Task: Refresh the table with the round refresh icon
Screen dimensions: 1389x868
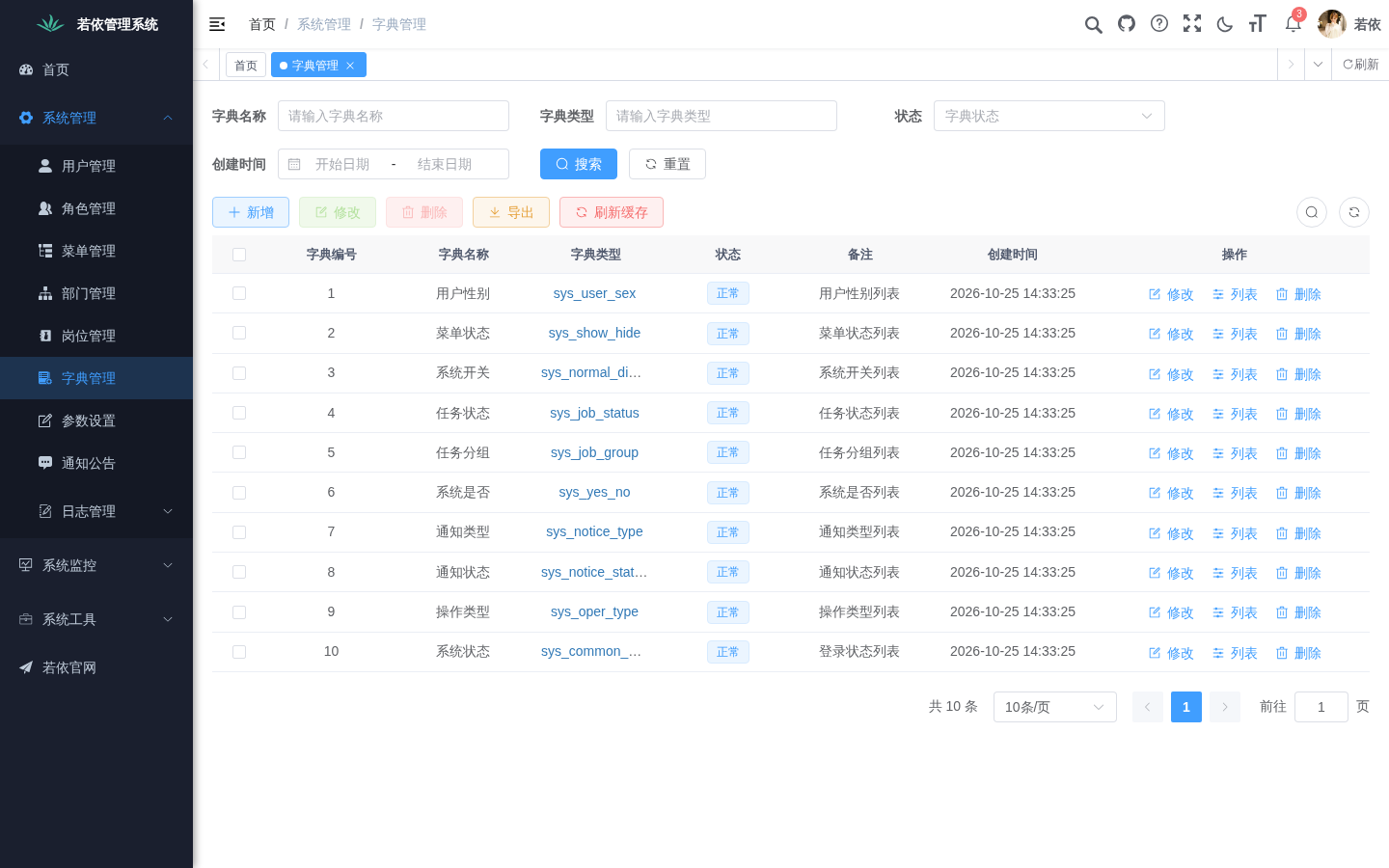Action: click(x=1354, y=212)
